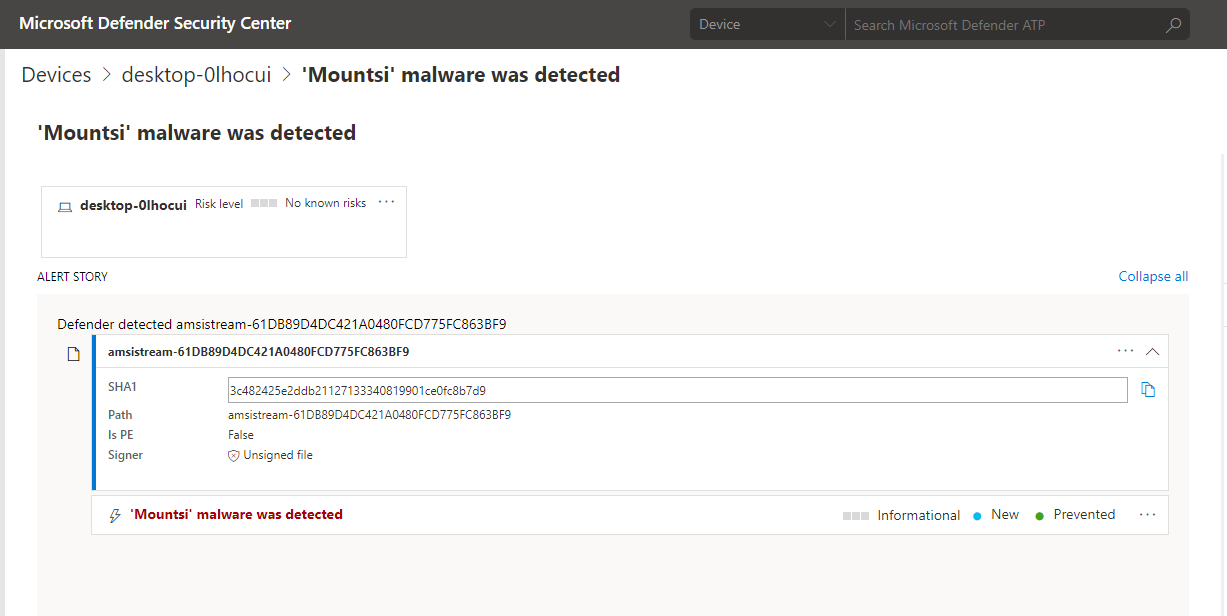Click the document icon beside the amsistream file card

(73, 353)
